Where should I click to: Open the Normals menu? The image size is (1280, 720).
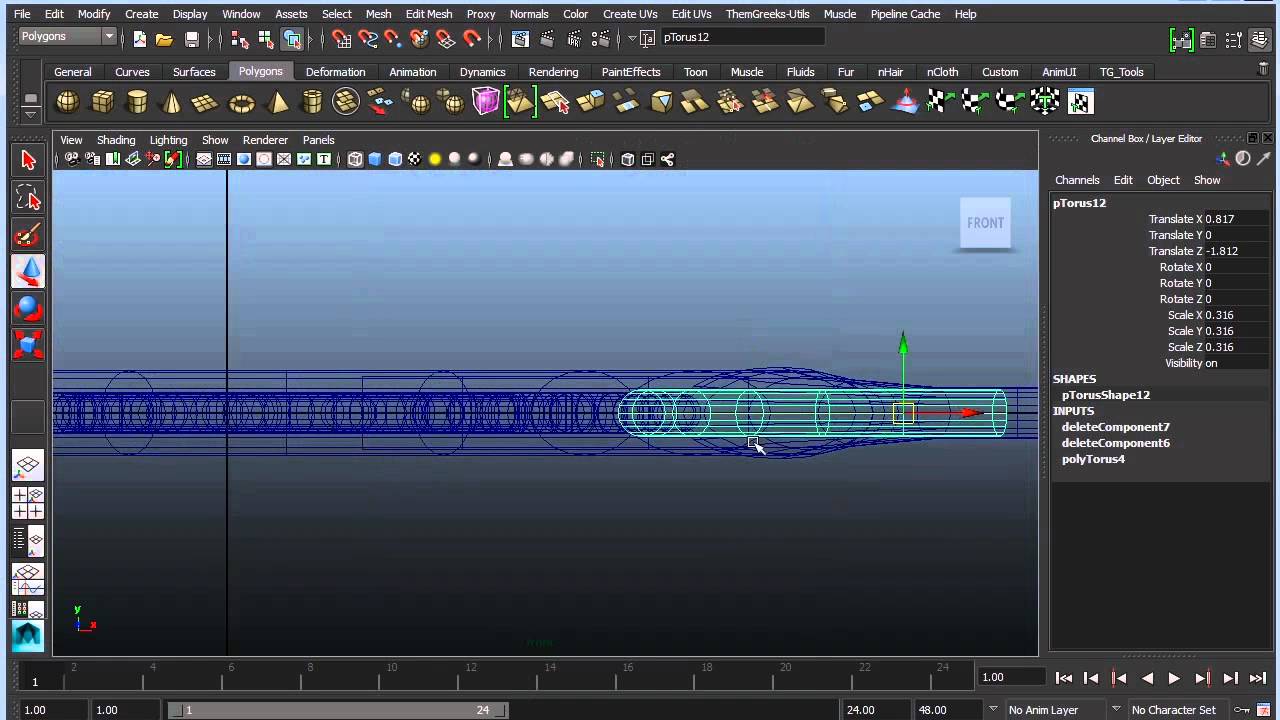pos(529,14)
